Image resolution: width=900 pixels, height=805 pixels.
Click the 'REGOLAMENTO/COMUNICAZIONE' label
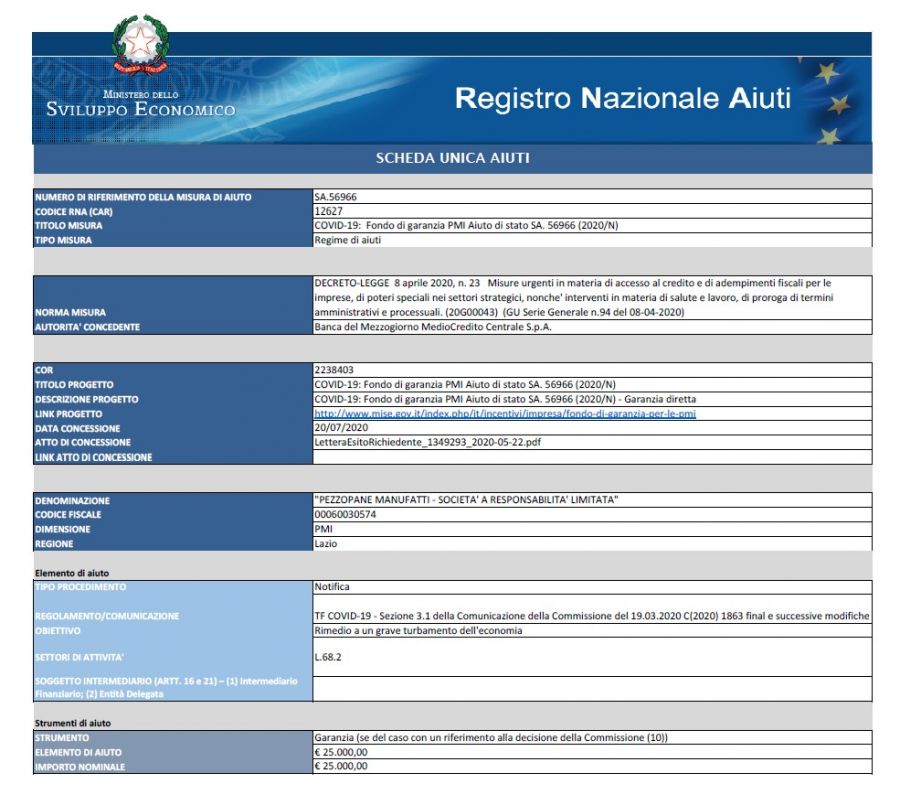107,616
